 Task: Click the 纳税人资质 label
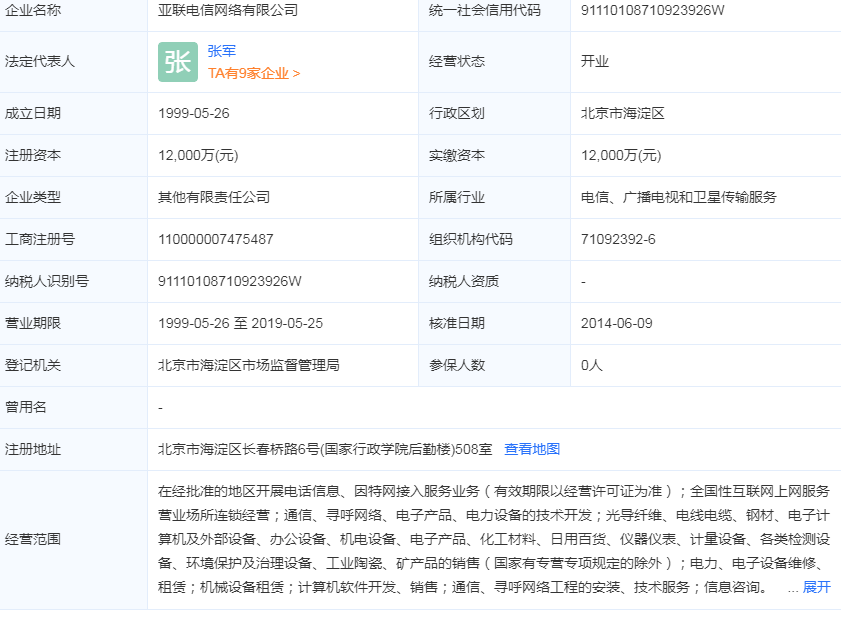point(463,281)
